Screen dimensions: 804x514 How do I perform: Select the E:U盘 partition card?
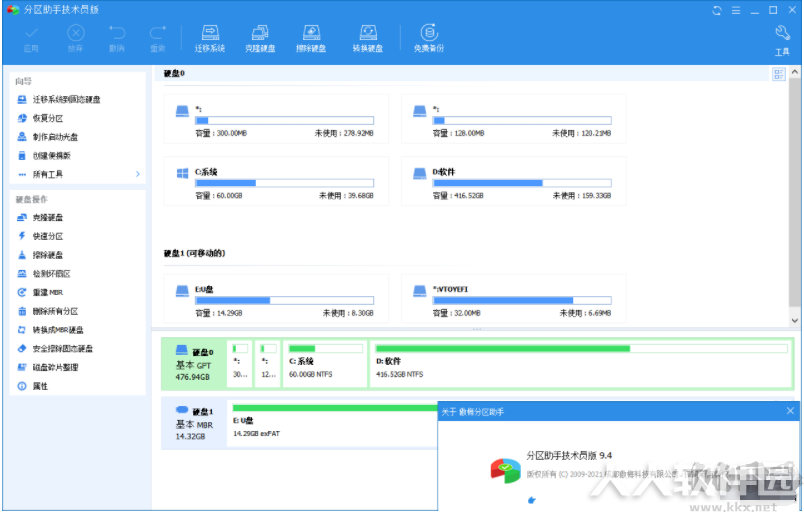pyautogui.click(x=276, y=299)
